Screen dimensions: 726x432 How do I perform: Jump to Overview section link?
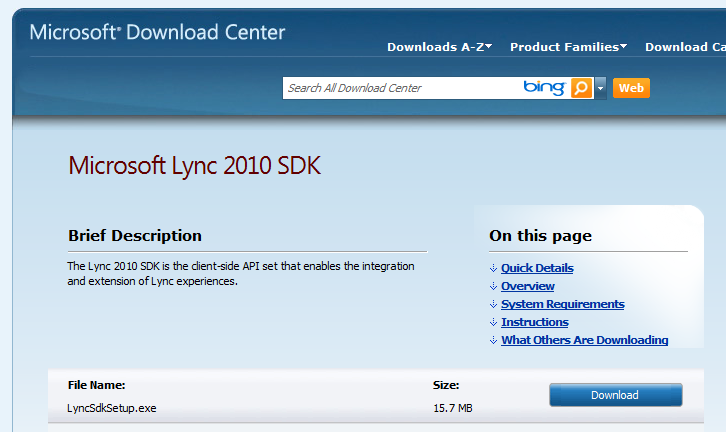point(527,286)
